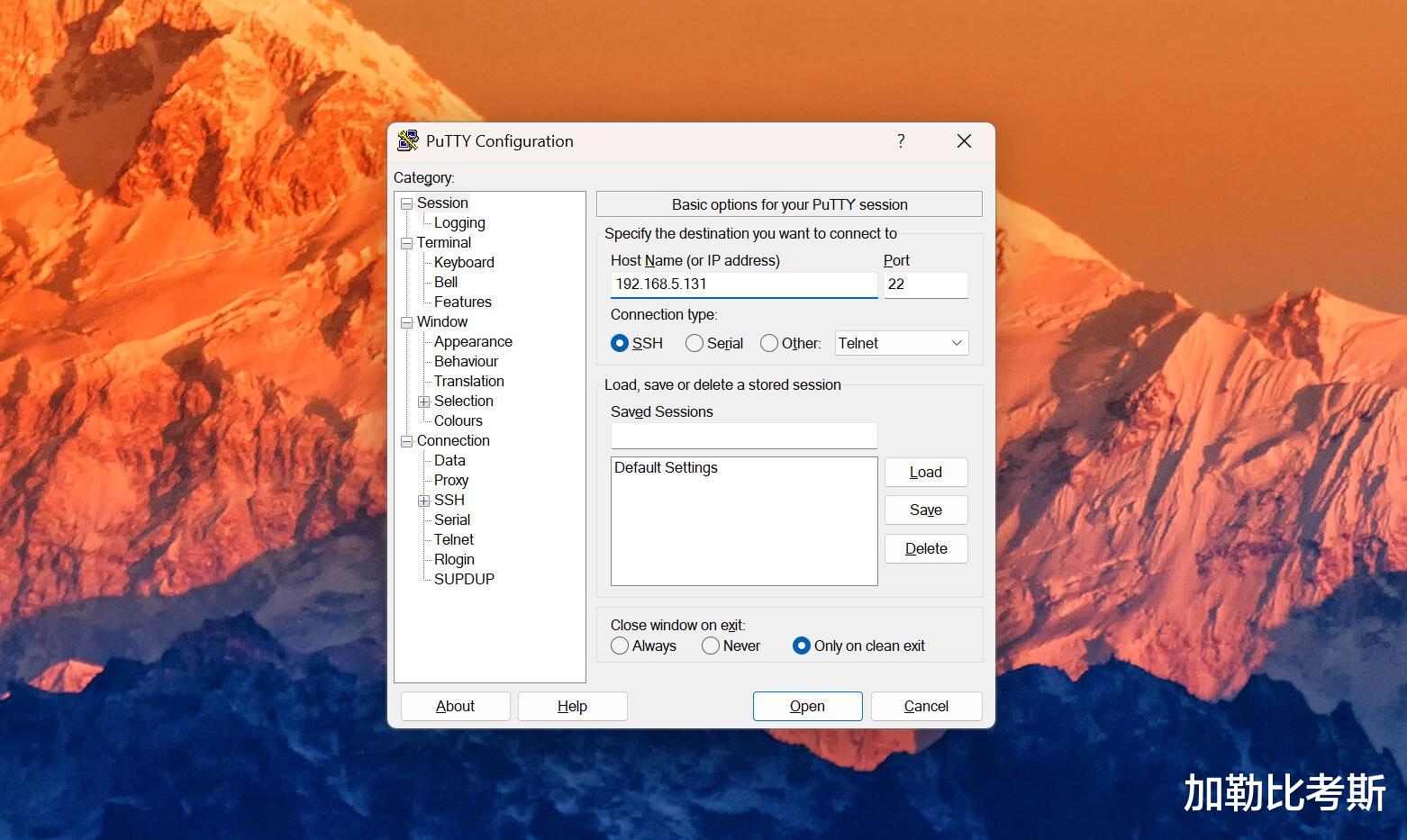Collapse the Window tree node
Image resolution: width=1407 pixels, height=840 pixels.
(x=407, y=322)
